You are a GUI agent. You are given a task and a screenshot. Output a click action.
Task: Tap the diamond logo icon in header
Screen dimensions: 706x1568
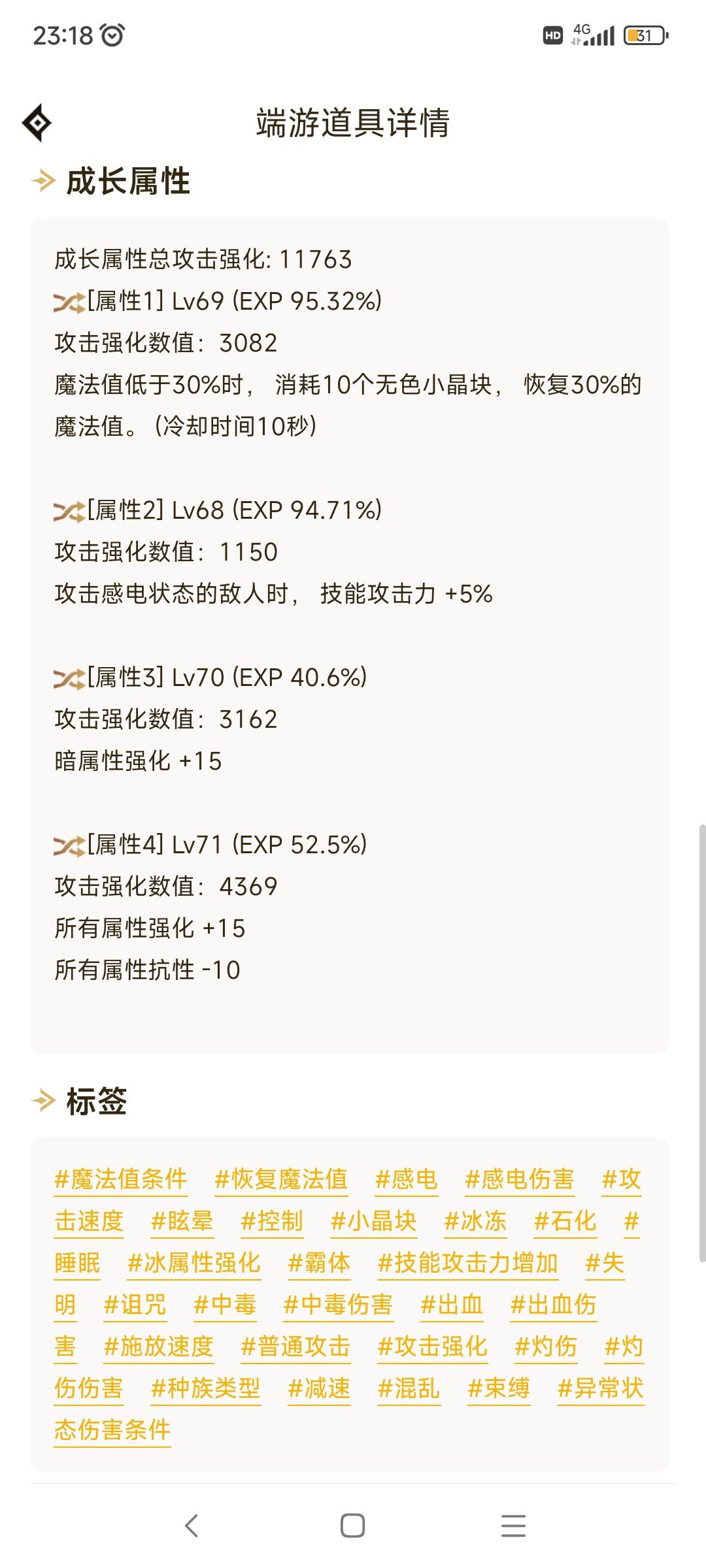(37, 123)
